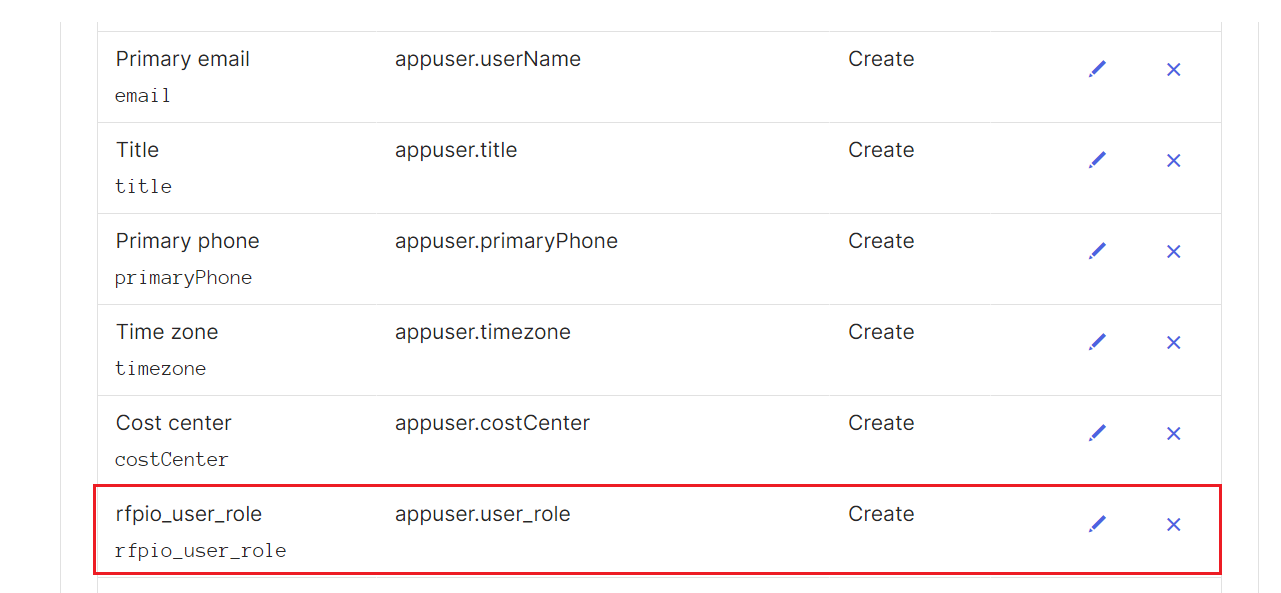Edit the rfpio_user_role mapping with pencil
The height and width of the screenshot is (593, 1281).
(1097, 524)
